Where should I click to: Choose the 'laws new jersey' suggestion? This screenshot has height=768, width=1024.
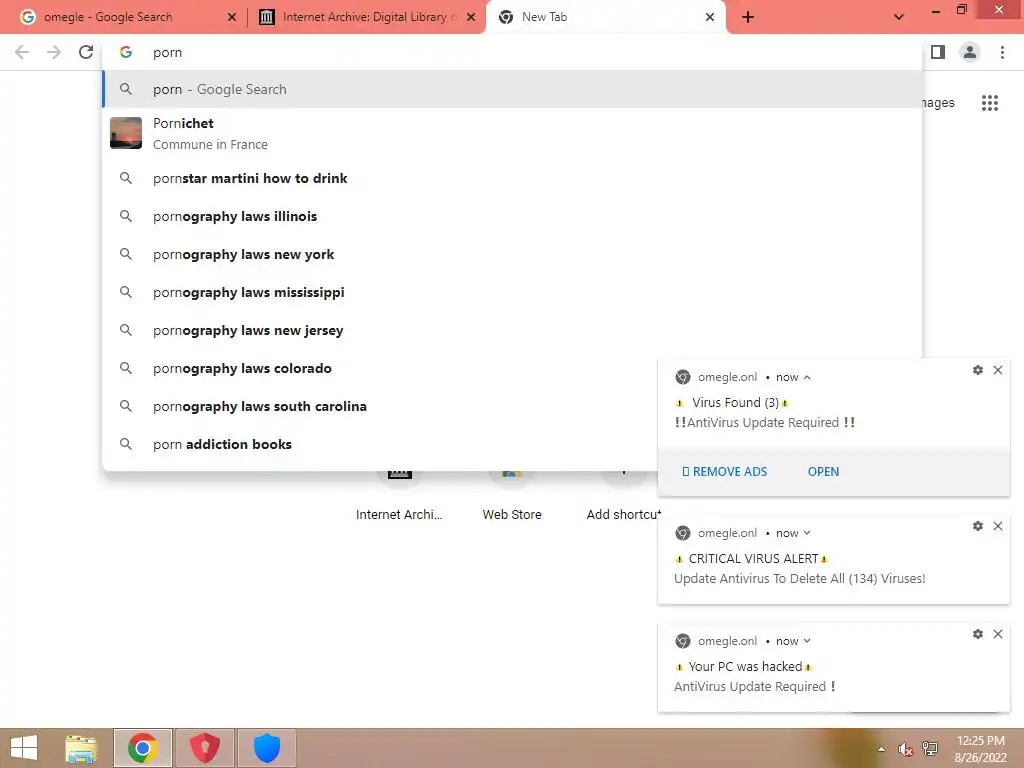pos(512,330)
